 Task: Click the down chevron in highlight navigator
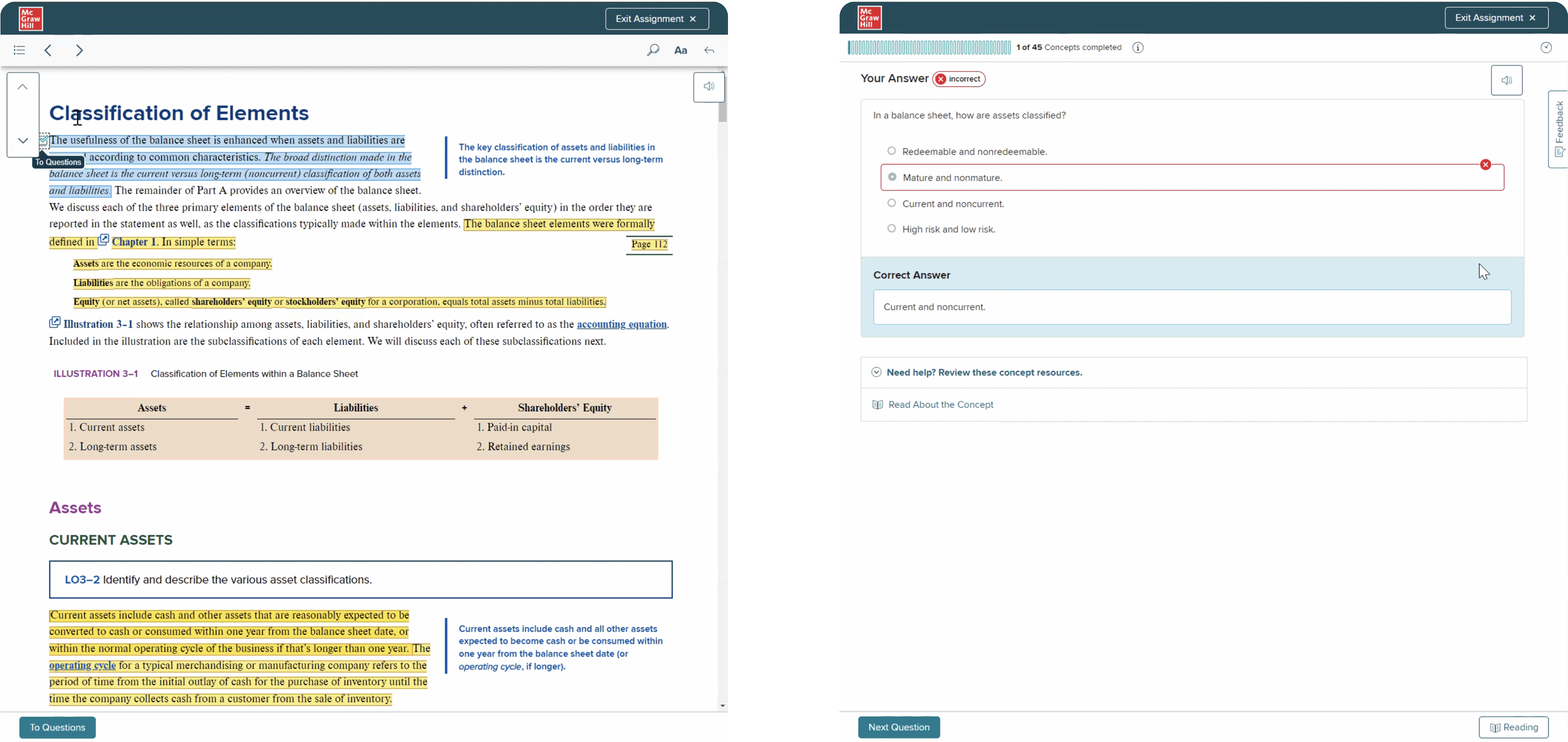[x=22, y=140]
